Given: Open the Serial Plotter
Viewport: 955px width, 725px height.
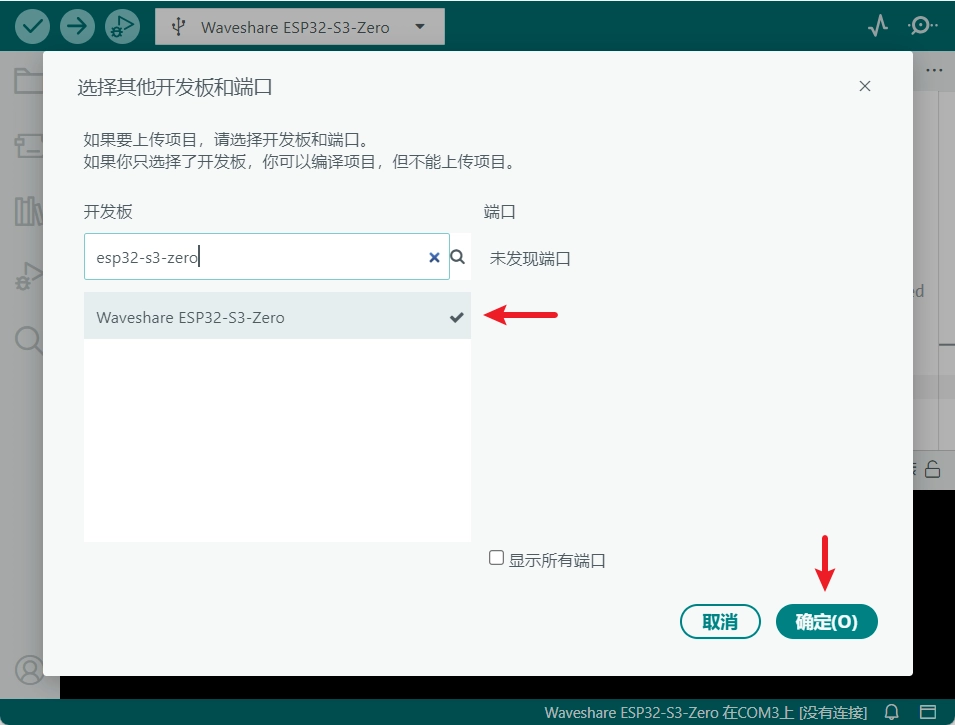Looking at the screenshot, I should (x=877, y=26).
